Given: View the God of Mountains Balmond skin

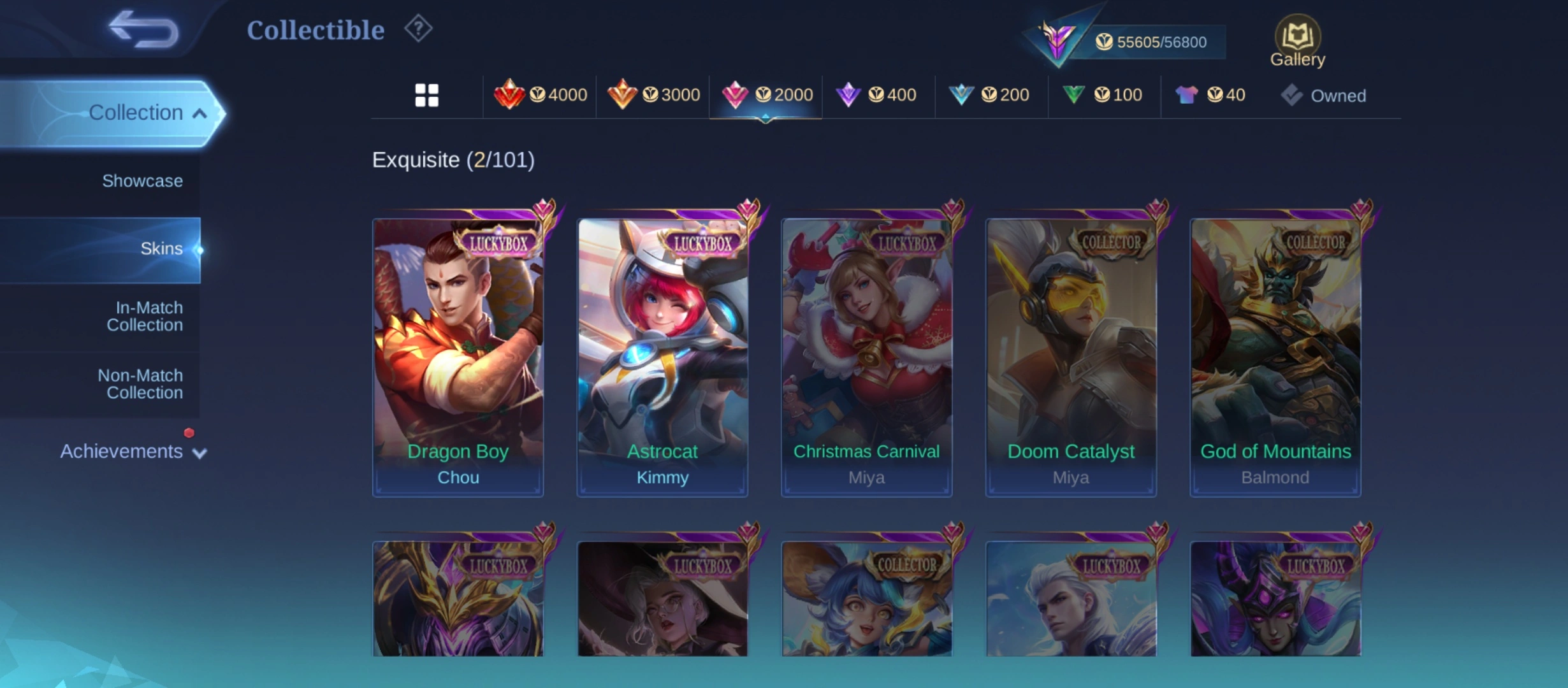Looking at the screenshot, I should tap(1275, 357).
